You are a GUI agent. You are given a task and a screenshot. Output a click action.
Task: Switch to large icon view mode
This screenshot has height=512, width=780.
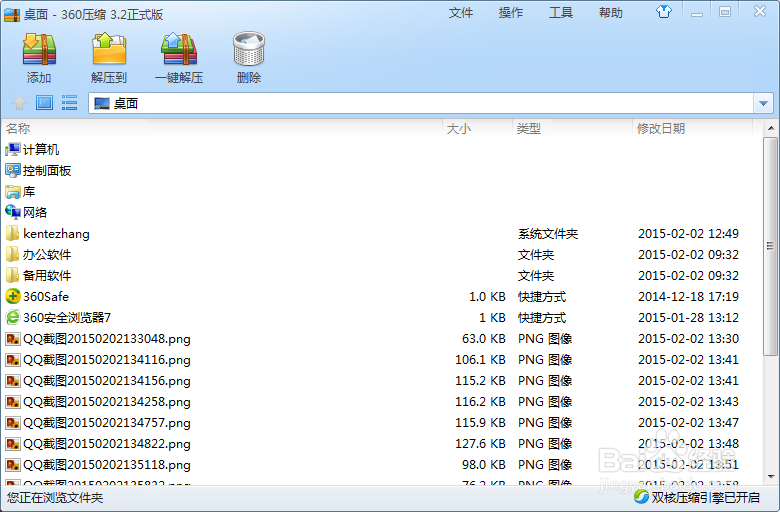coord(44,103)
